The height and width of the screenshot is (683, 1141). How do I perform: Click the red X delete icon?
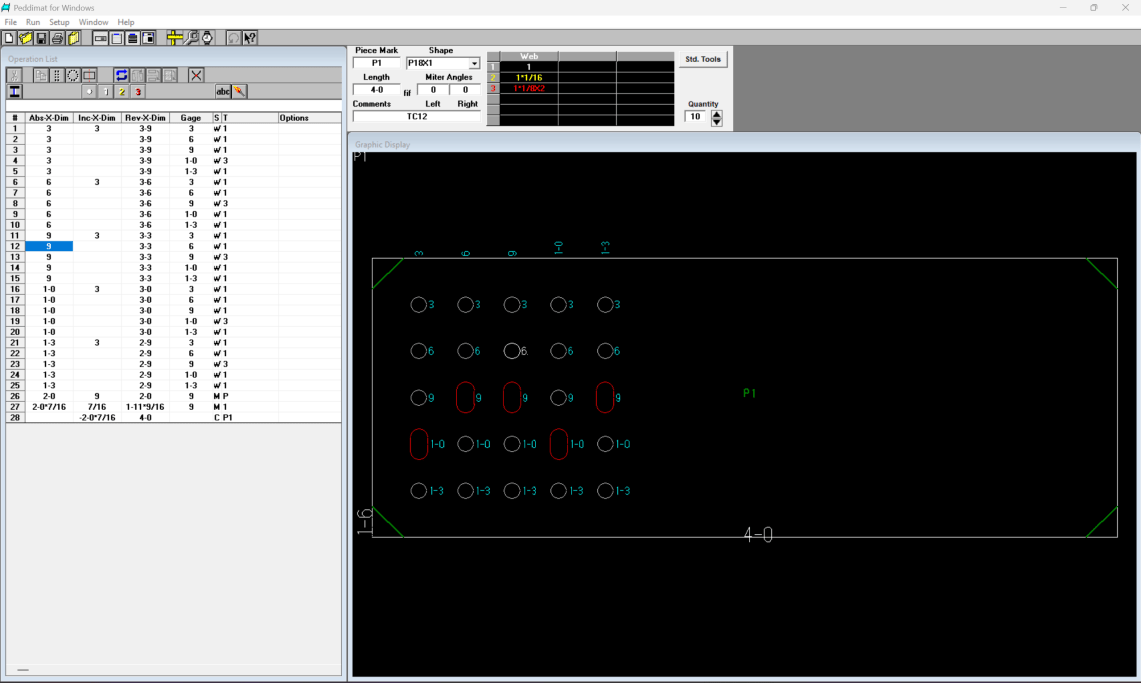[x=196, y=75]
